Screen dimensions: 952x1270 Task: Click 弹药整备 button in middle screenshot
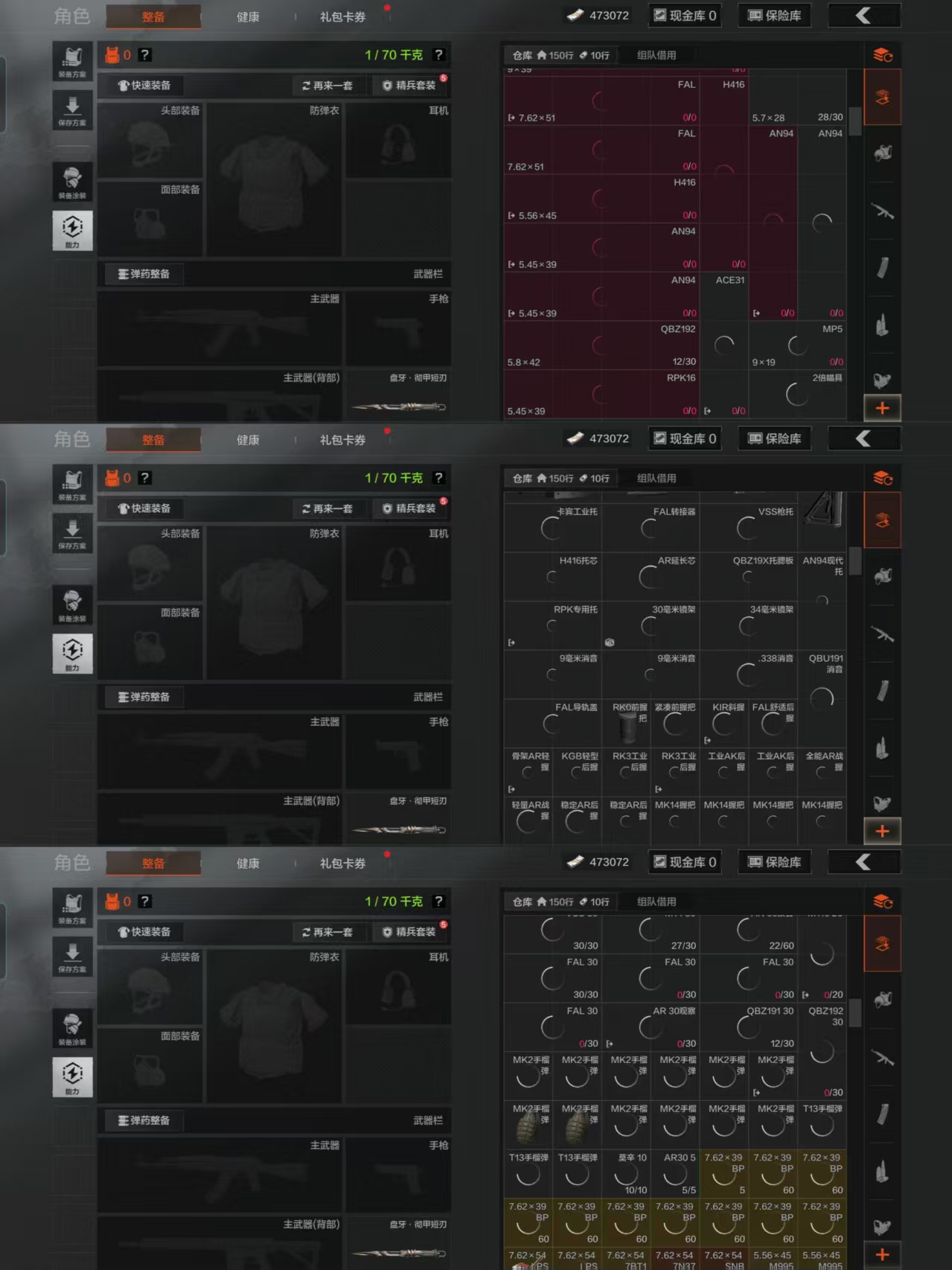144,697
